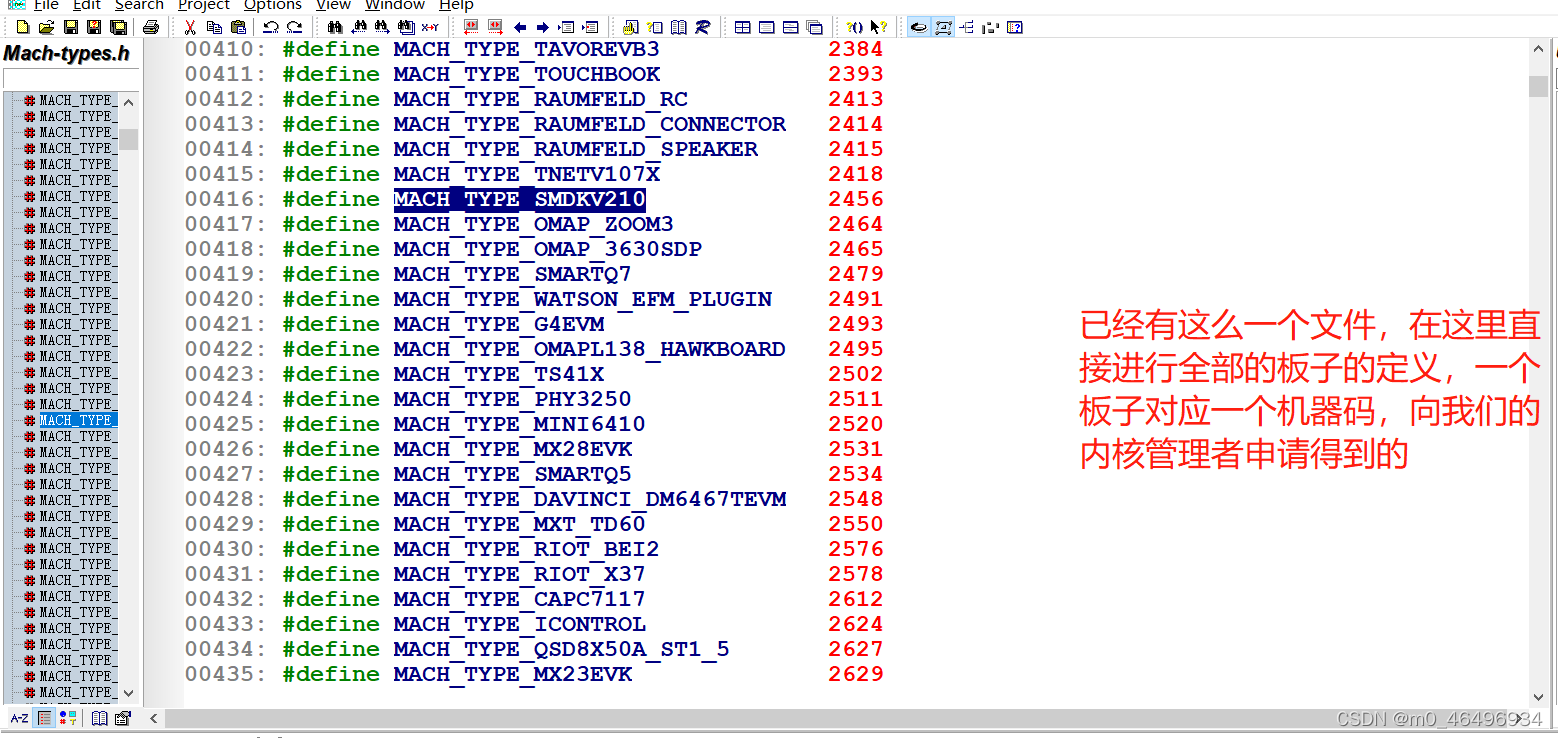Cut selection with the scissors icon
The height and width of the screenshot is (738, 1558).
(x=189, y=27)
